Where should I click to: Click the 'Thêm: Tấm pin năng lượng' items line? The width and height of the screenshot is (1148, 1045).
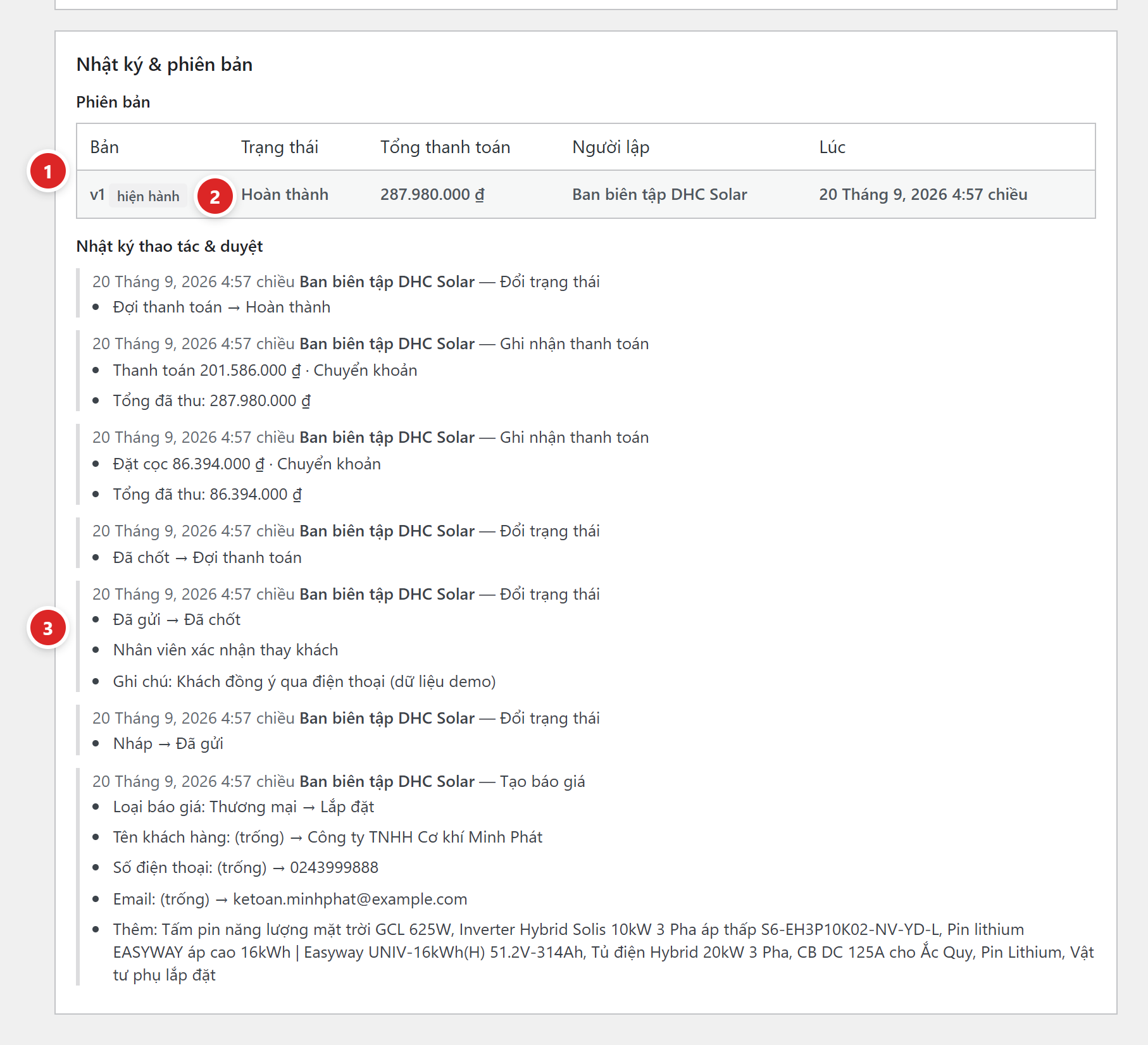pyautogui.click(x=603, y=952)
